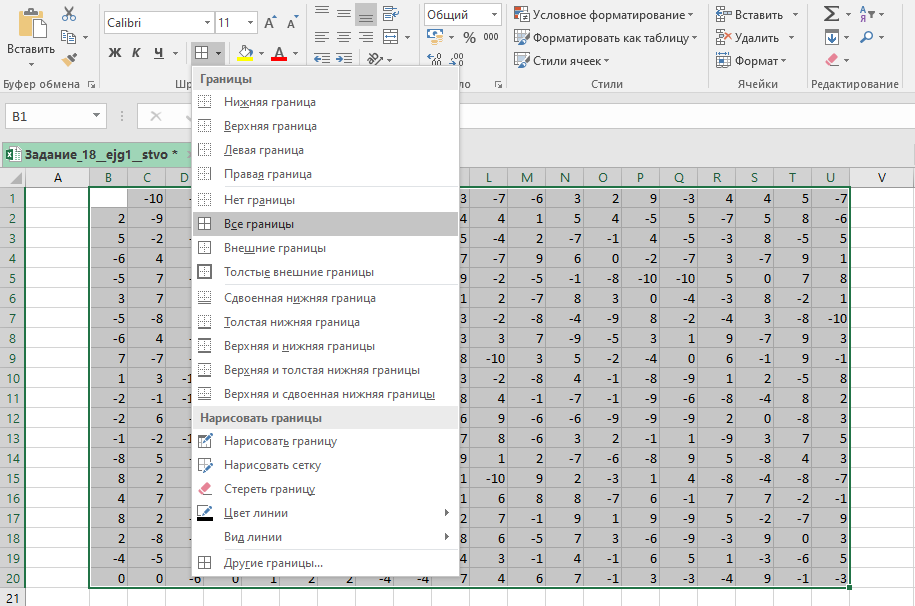The image size is (915, 606).
Task: Click the Cut scissors icon
Action: (x=69, y=14)
